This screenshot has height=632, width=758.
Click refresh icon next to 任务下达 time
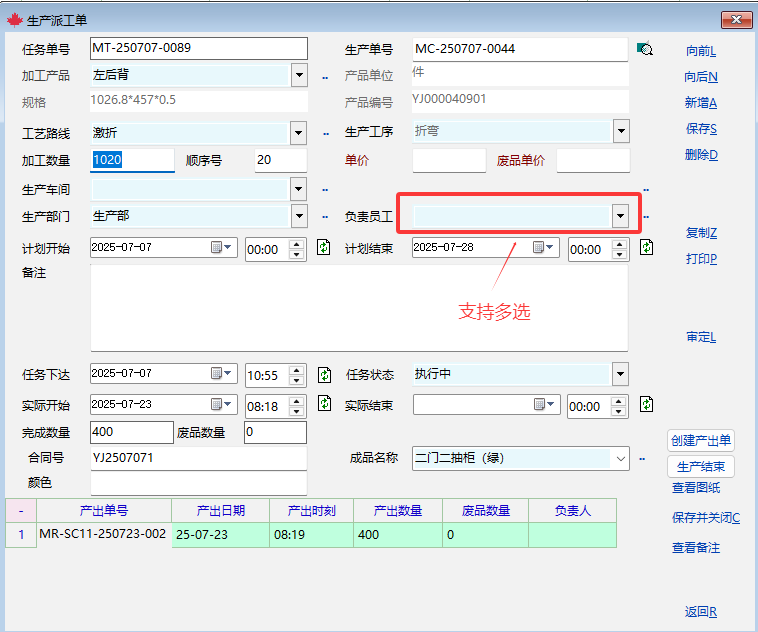pos(324,374)
